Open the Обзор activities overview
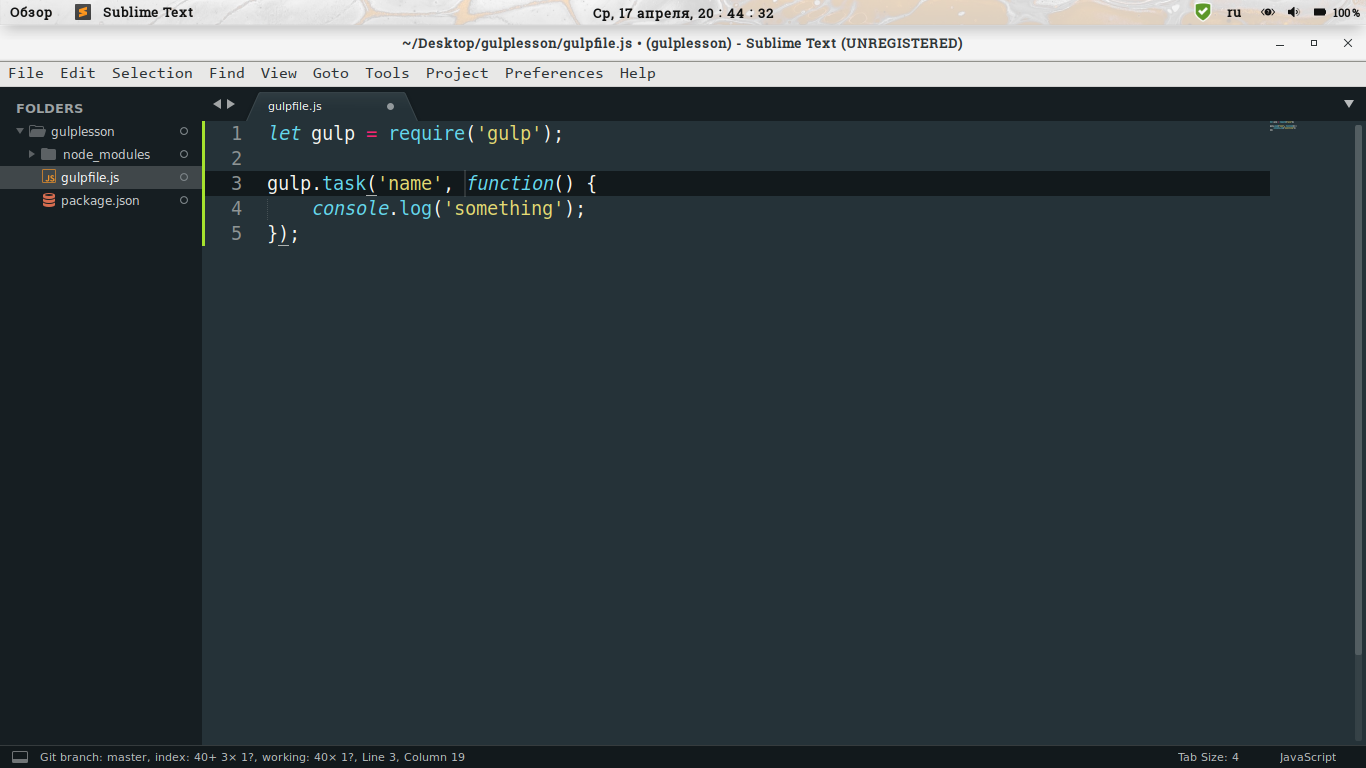Viewport: 1366px width, 768px height. point(31,12)
